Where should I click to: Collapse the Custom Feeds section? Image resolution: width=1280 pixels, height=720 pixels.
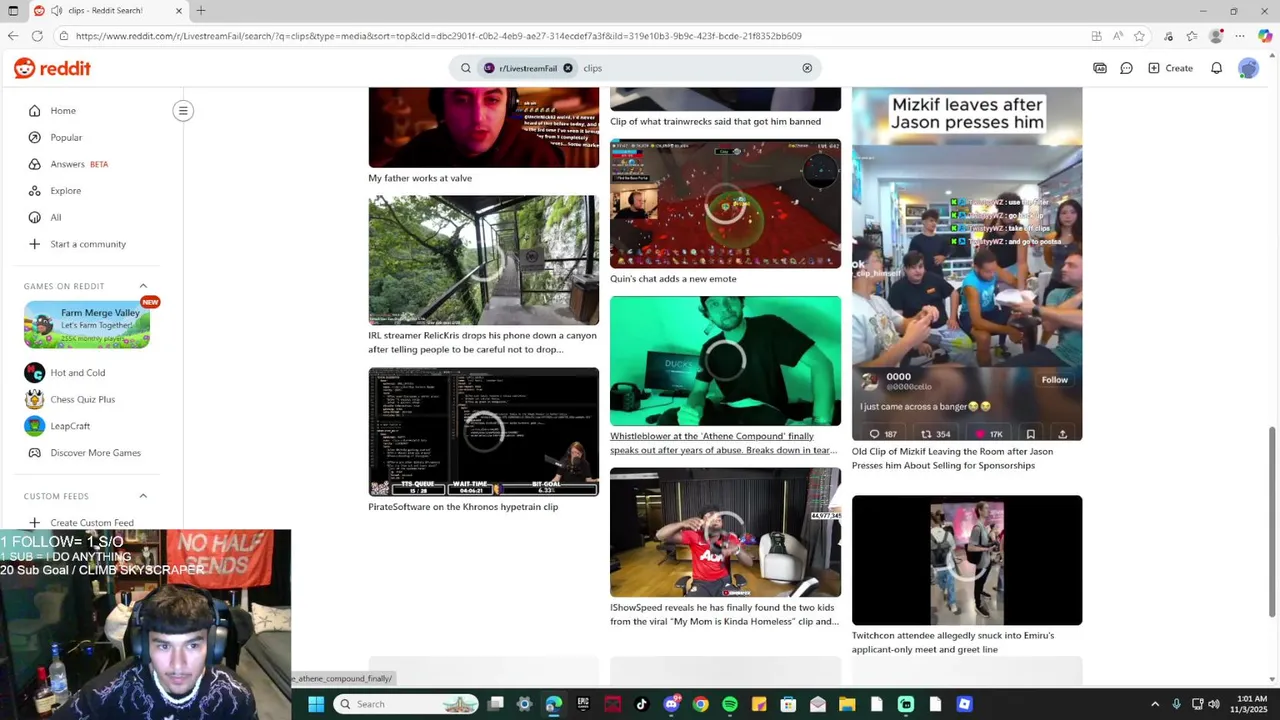click(x=143, y=496)
